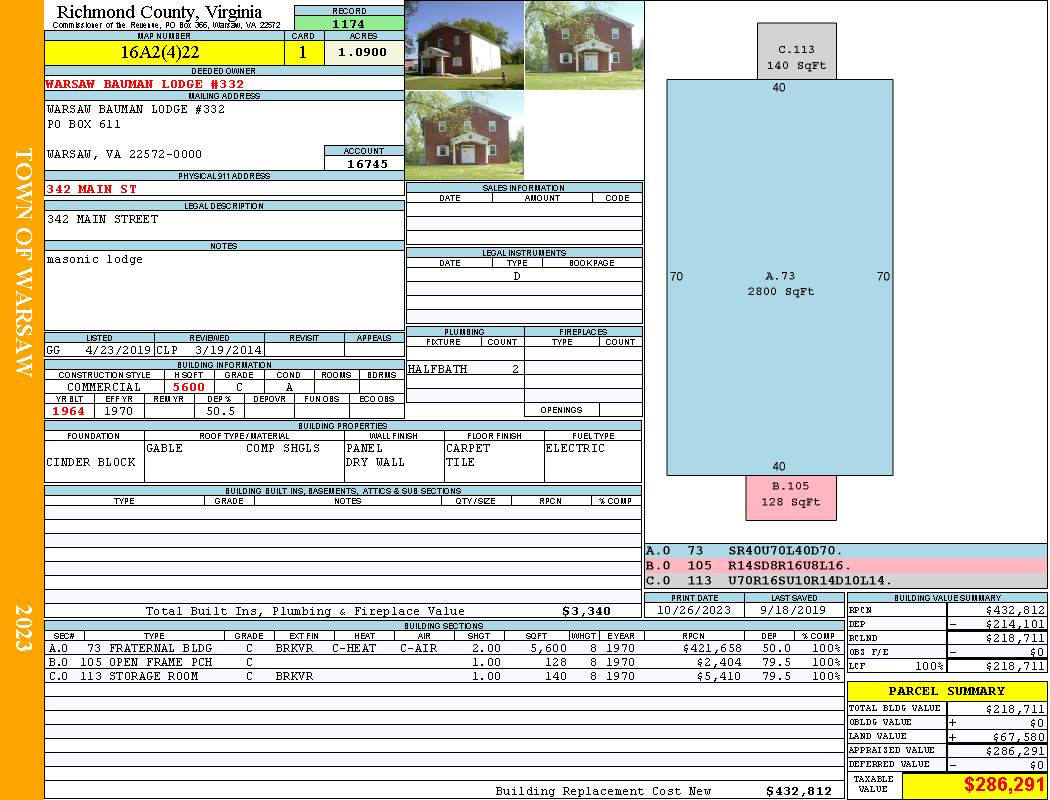Click the TOTAL BLDG VALUE amount $218,711
1050x800 pixels.
(x=1015, y=709)
